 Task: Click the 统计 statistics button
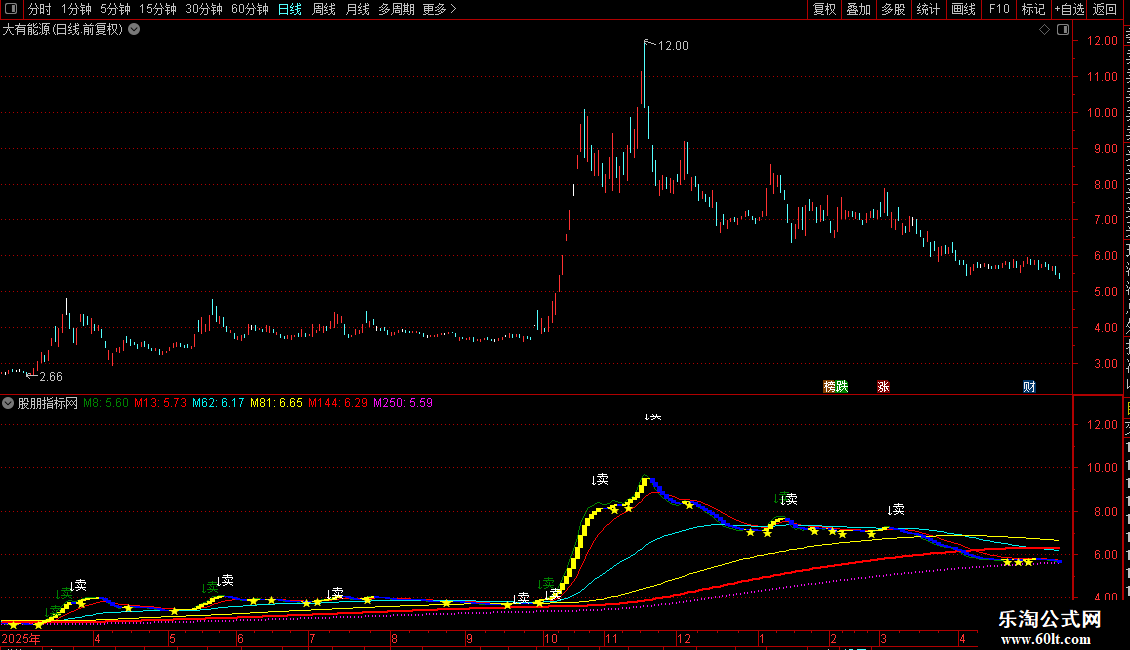(x=927, y=9)
